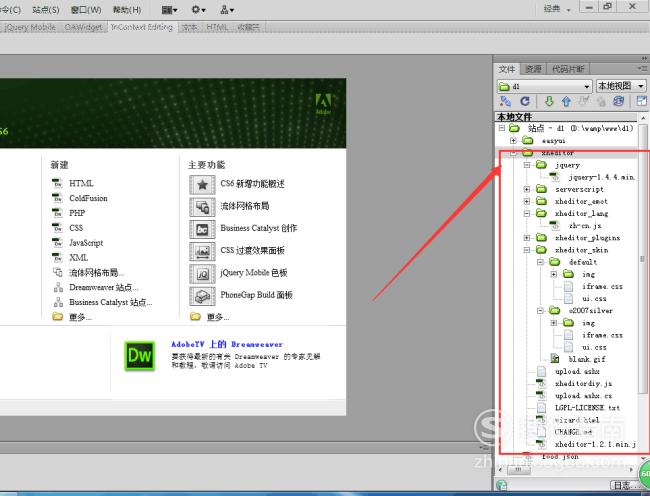Collapse the o2007silver folder
Viewport: 650px width, 496px height.
(x=540, y=311)
